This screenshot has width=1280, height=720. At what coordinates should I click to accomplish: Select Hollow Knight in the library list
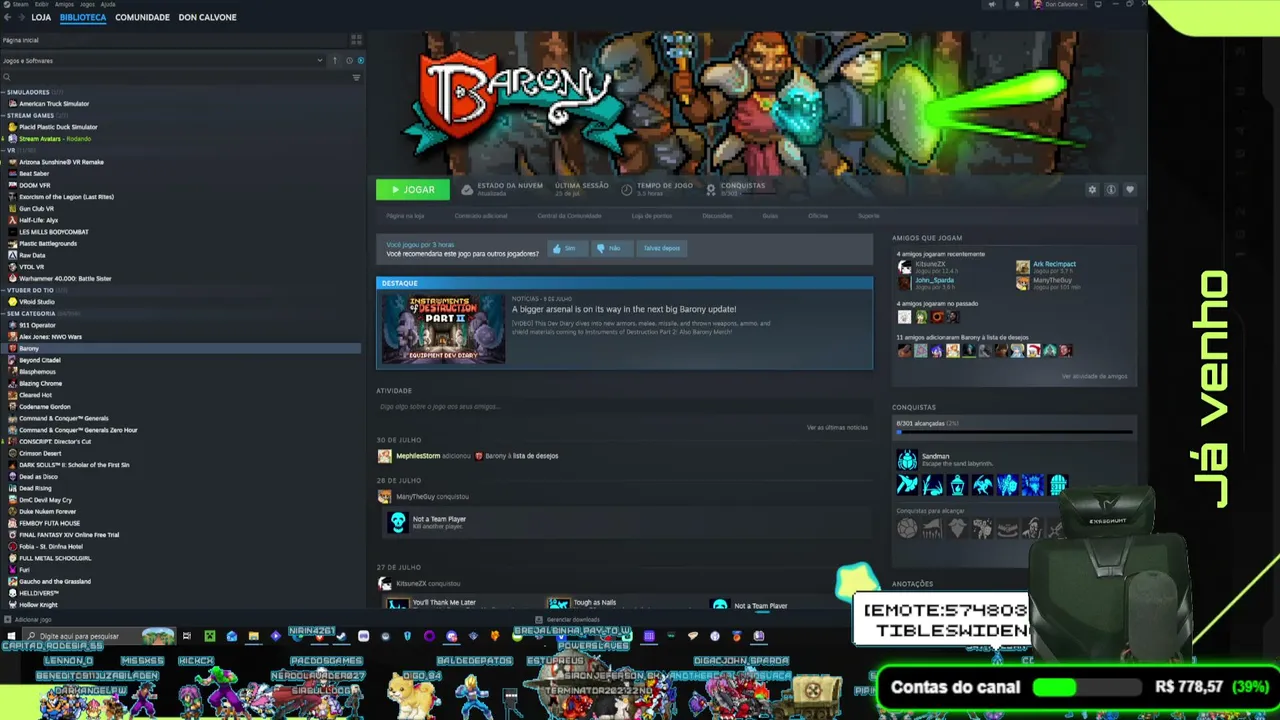point(38,605)
